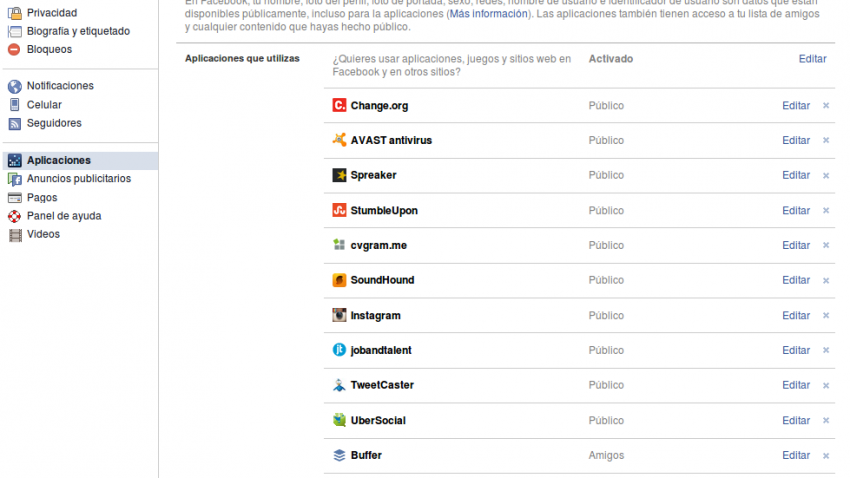
Task: Click the AVAST antivirus app icon
Action: pos(340,141)
